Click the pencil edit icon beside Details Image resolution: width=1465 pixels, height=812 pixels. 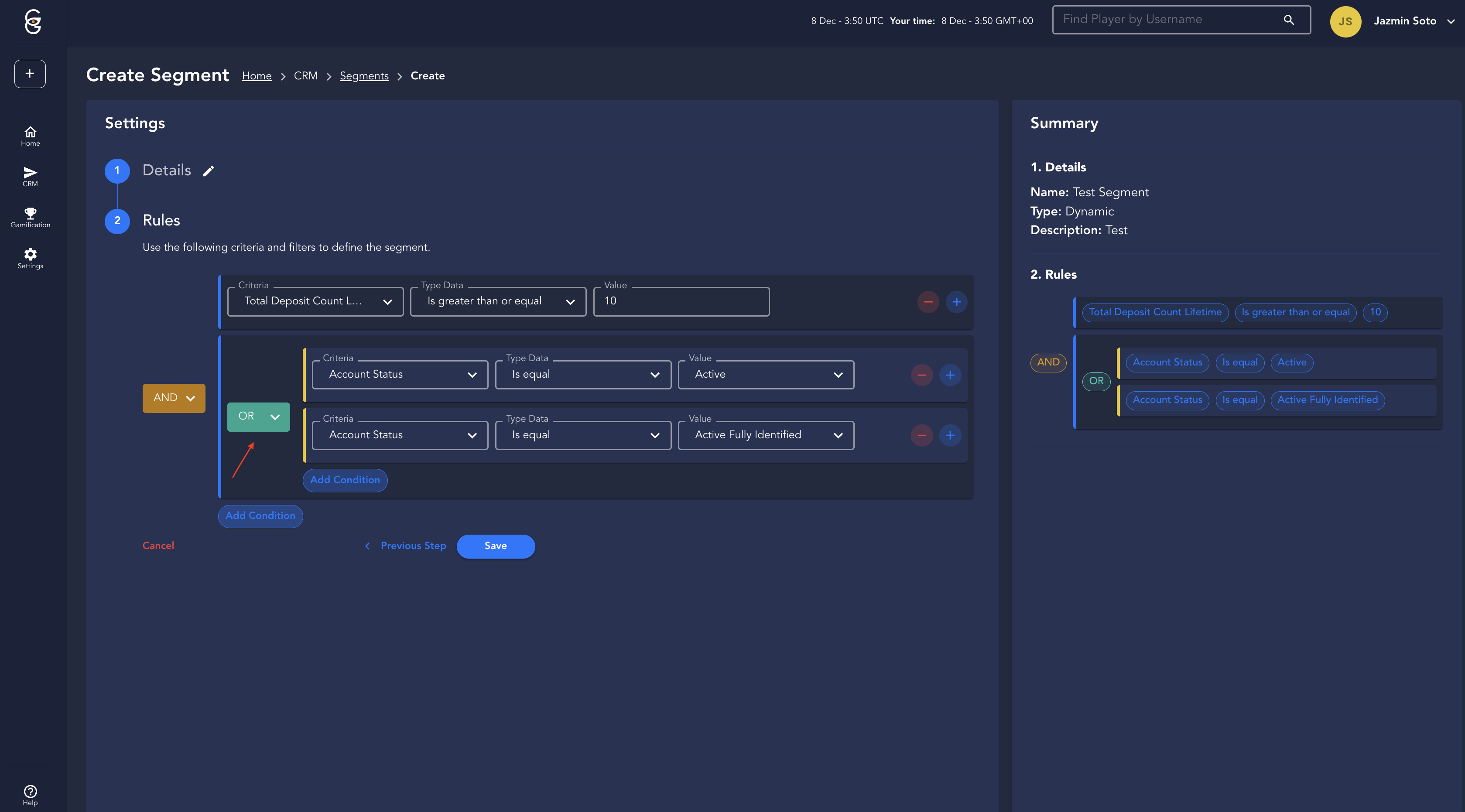[x=209, y=171]
